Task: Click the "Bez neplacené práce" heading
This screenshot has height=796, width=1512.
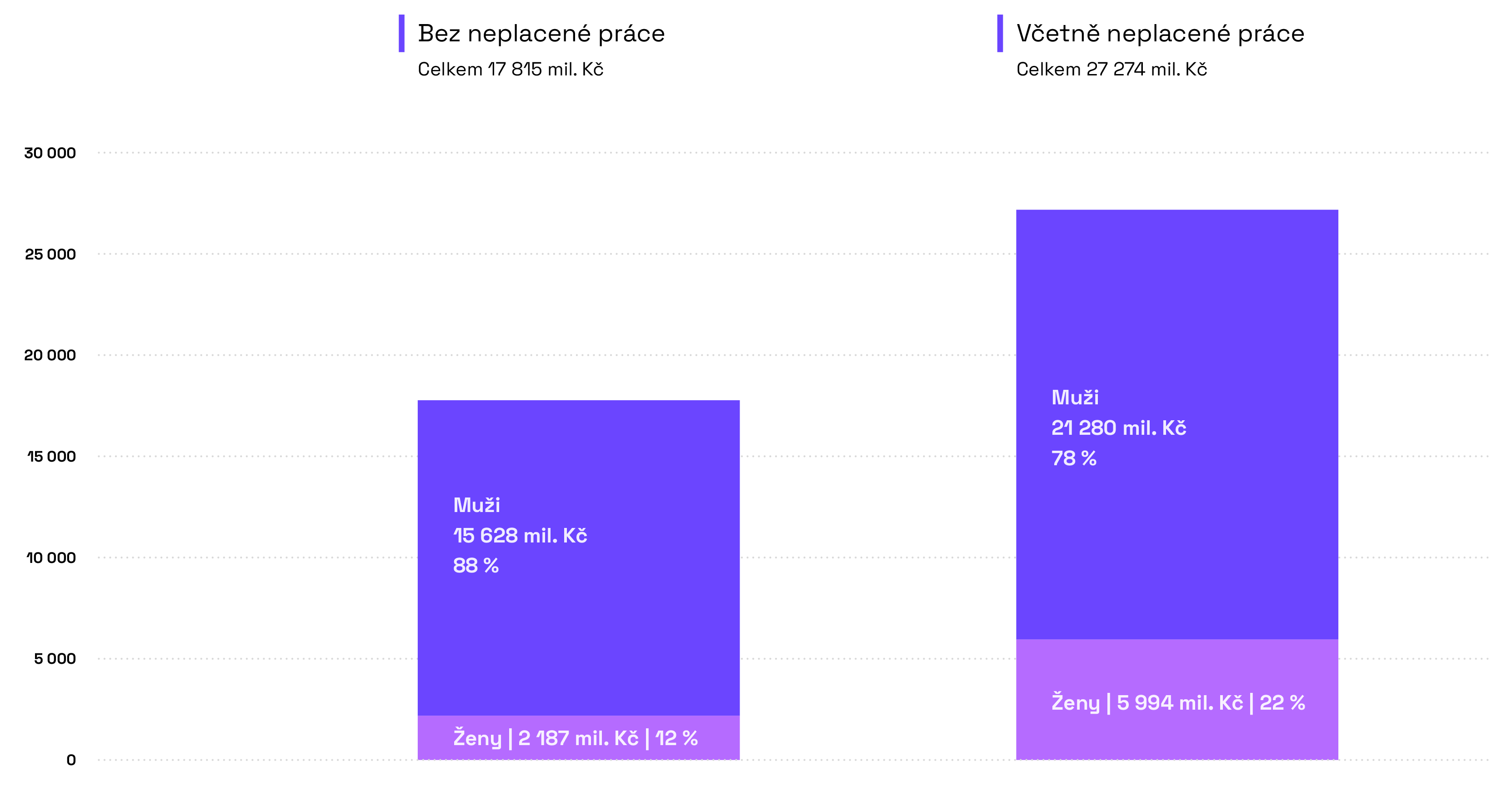Action: (541, 34)
